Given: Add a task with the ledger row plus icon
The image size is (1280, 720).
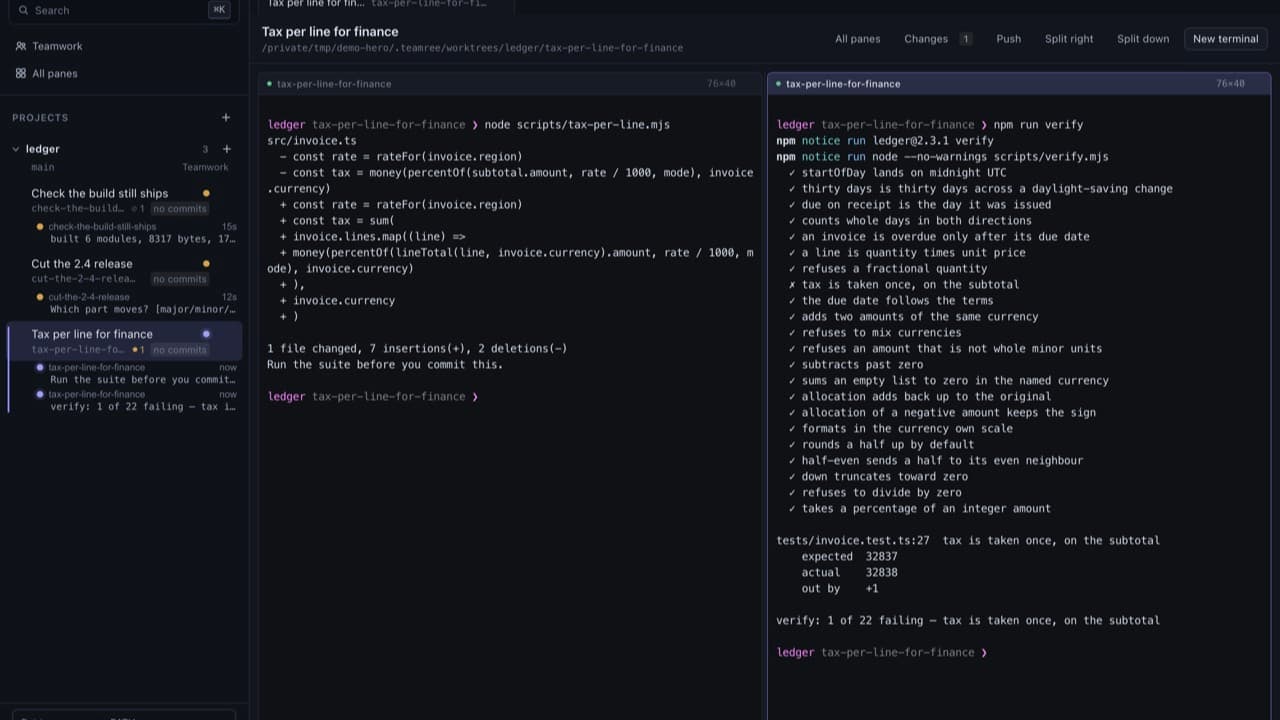Looking at the screenshot, I should pos(226,149).
